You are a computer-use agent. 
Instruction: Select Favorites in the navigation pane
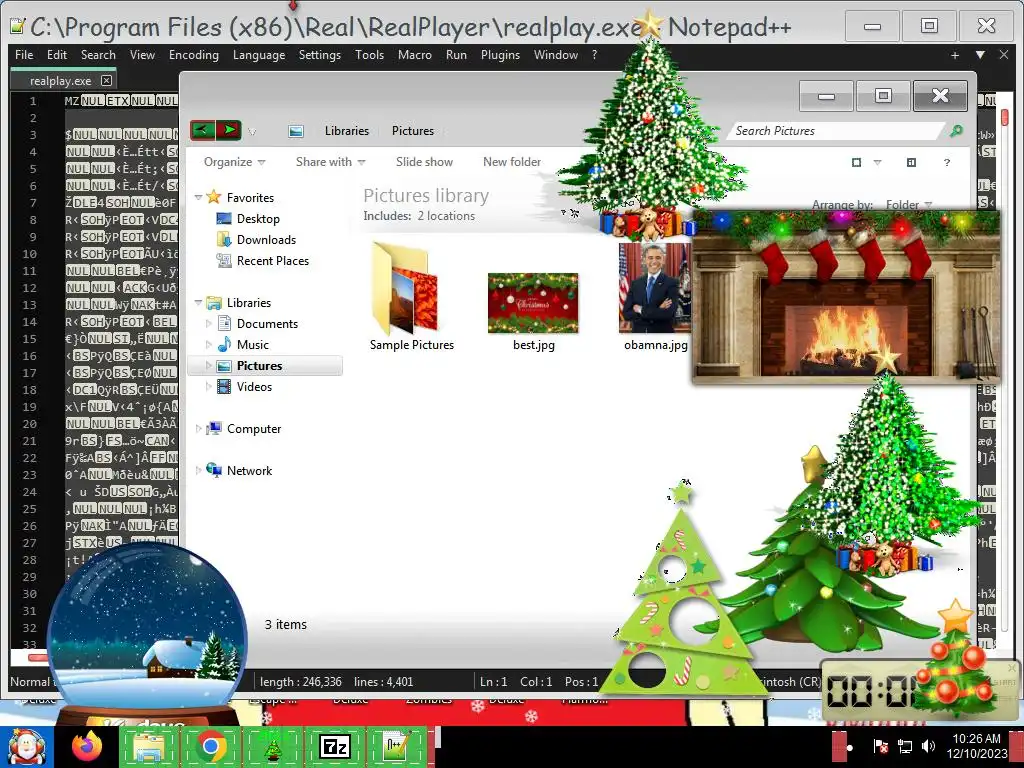250,197
